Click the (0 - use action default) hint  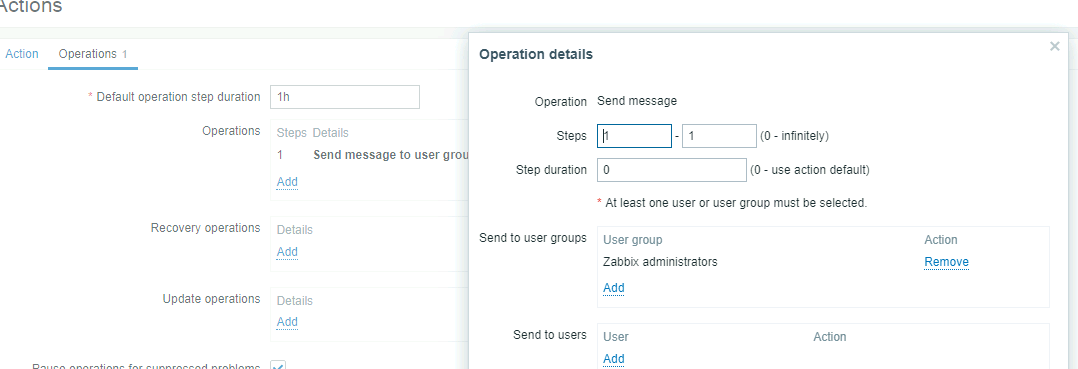click(810, 170)
